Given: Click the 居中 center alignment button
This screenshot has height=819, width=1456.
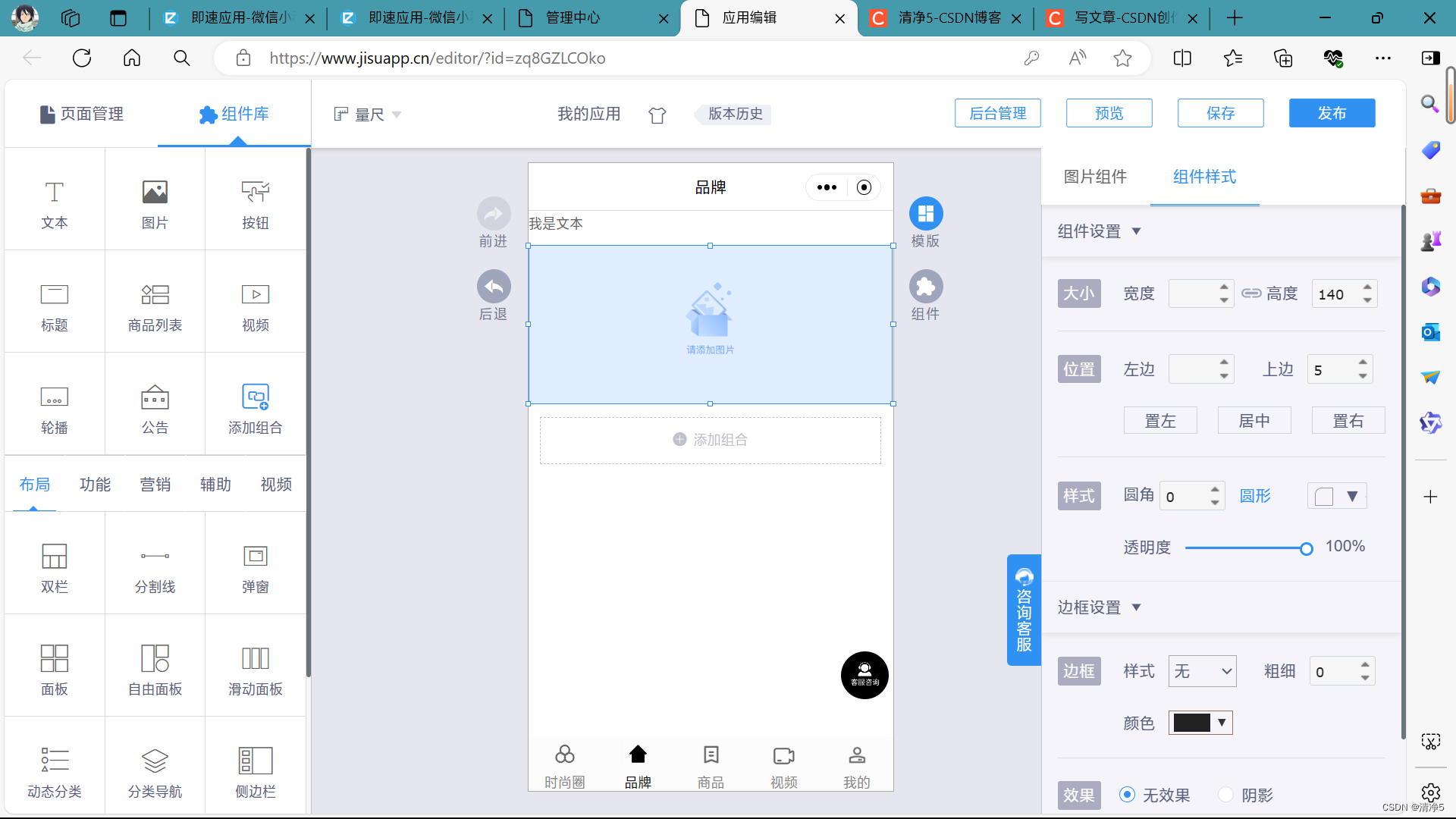Looking at the screenshot, I should (1254, 420).
